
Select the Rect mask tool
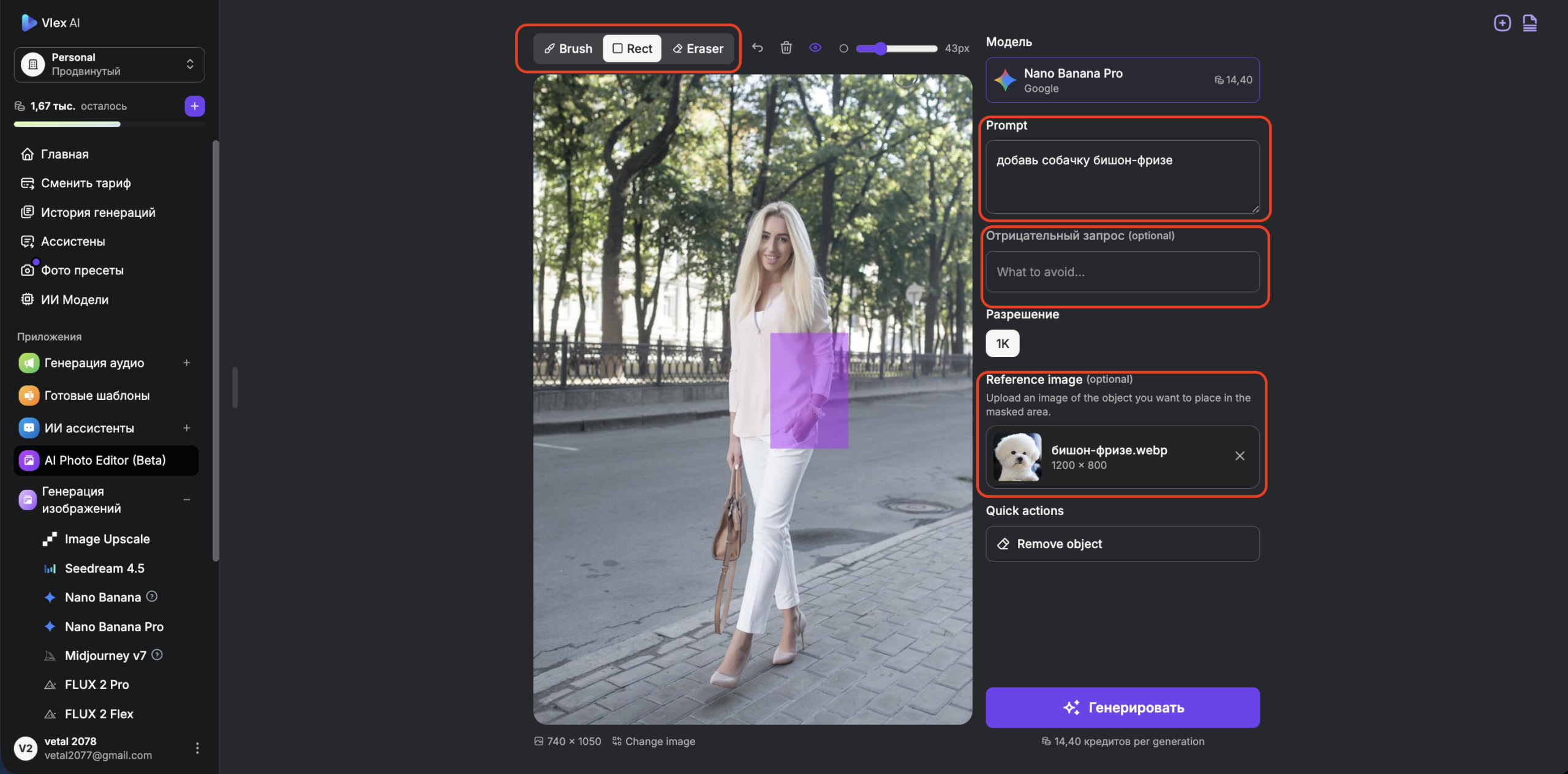point(632,48)
